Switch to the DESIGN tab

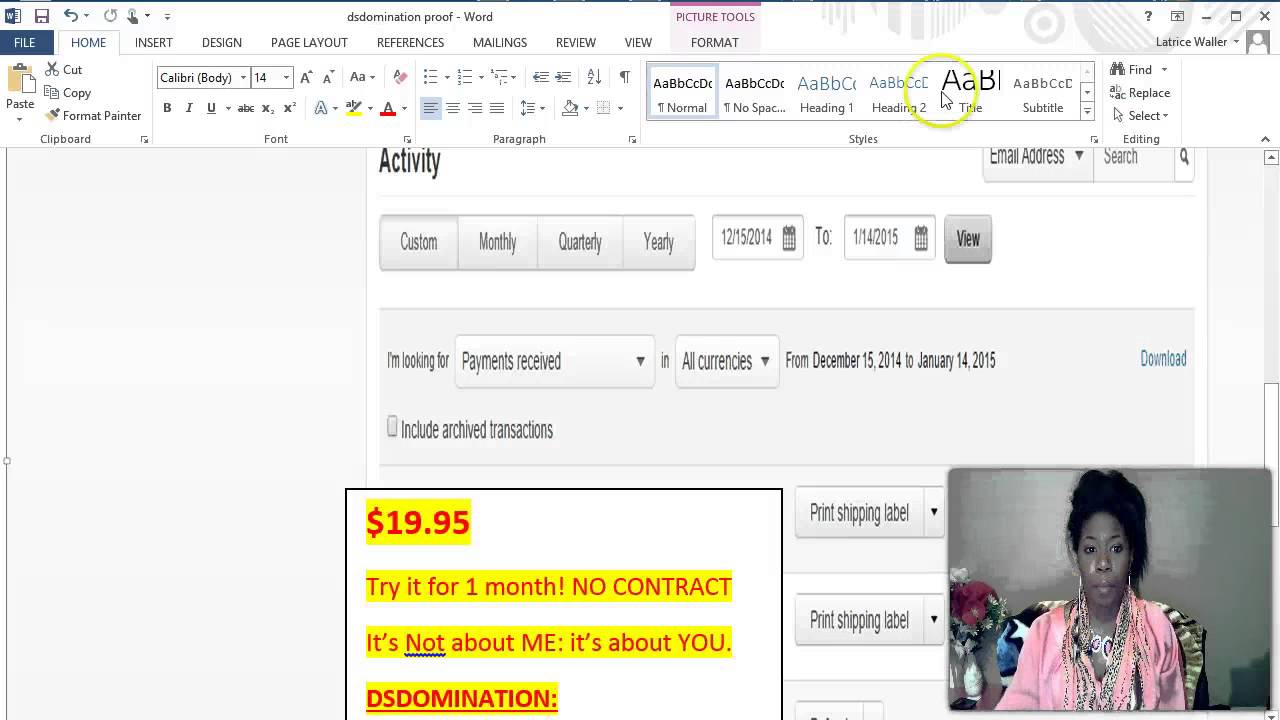click(x=222, y=42)
